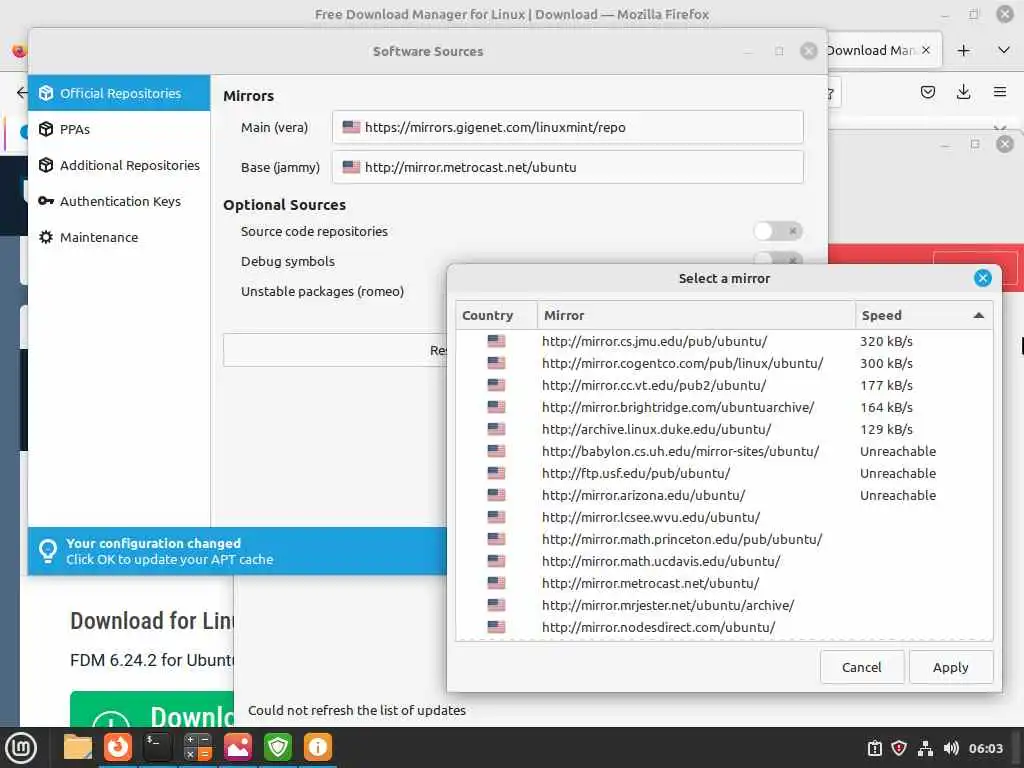This screenshot has height=768, width=1024.
Task: Open Update Manager shield in taskbar
Action: (x=278, y=747)
